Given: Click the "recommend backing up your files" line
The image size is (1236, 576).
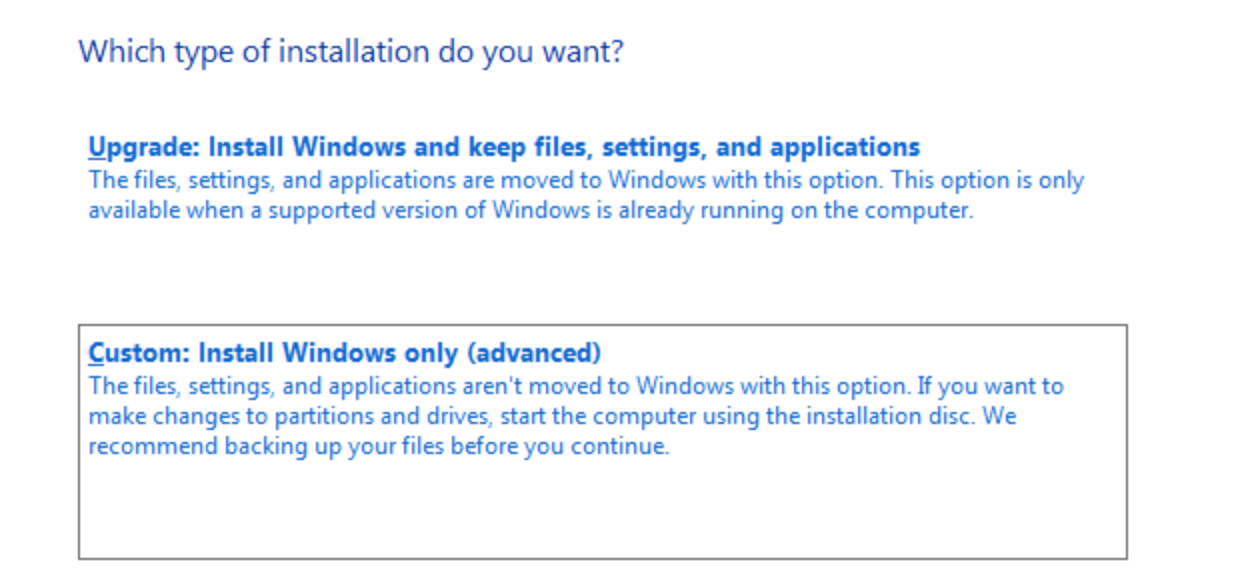Looking at the screenshot, I should (378, 446).
